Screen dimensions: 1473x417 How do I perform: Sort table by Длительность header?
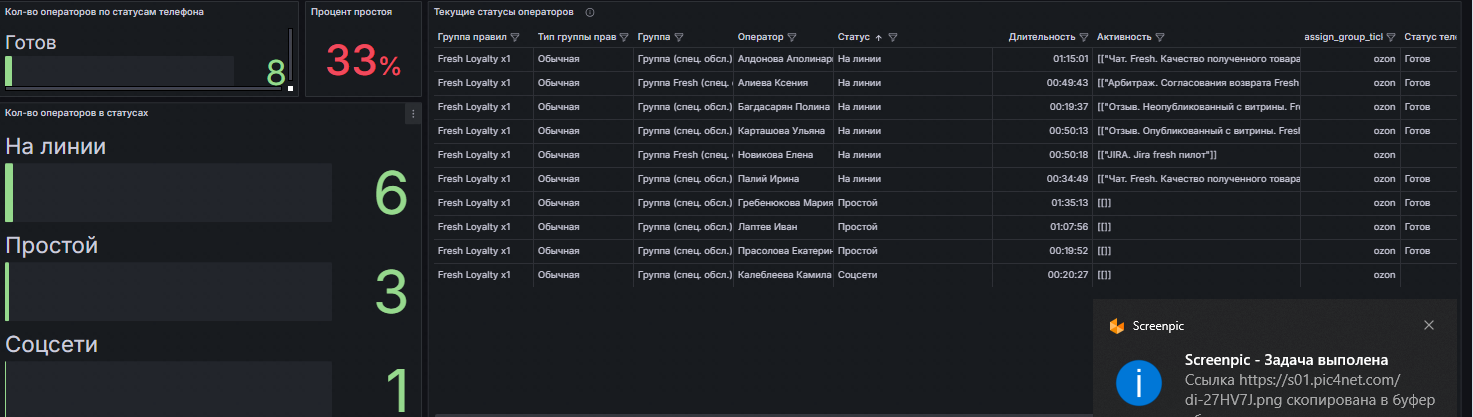pos(1042,37)
